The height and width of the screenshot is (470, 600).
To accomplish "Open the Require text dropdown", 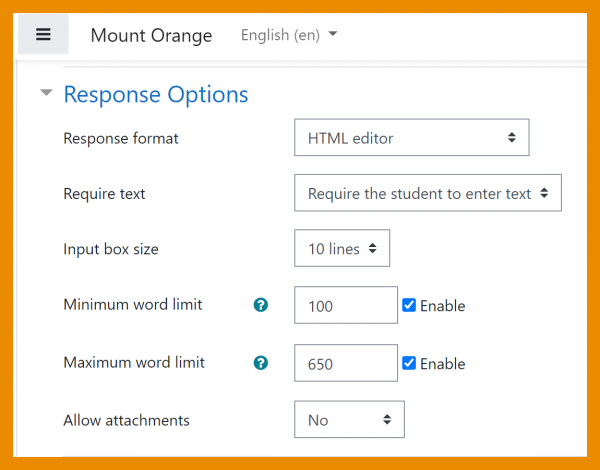I will pyautogui.click(x=428, y=193).
